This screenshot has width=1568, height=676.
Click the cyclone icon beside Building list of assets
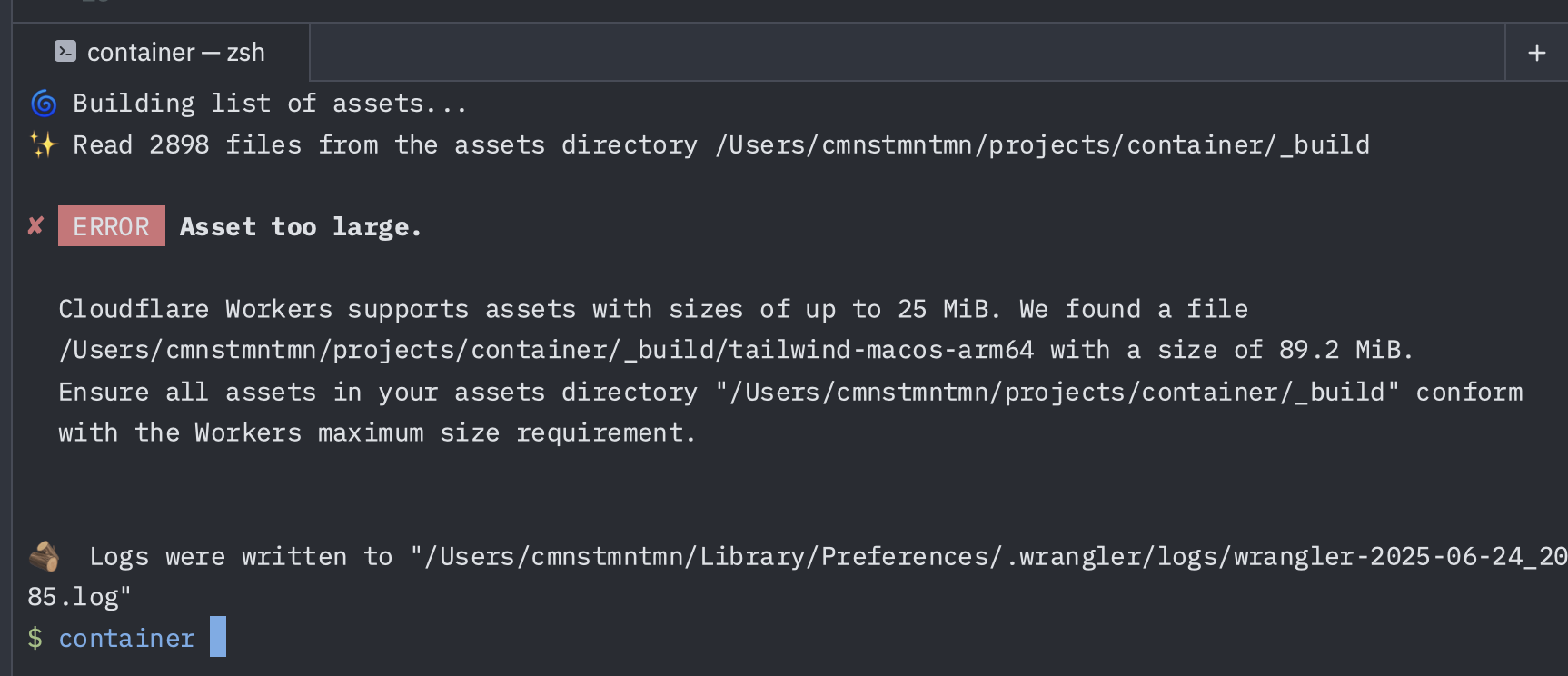[43, 104]
